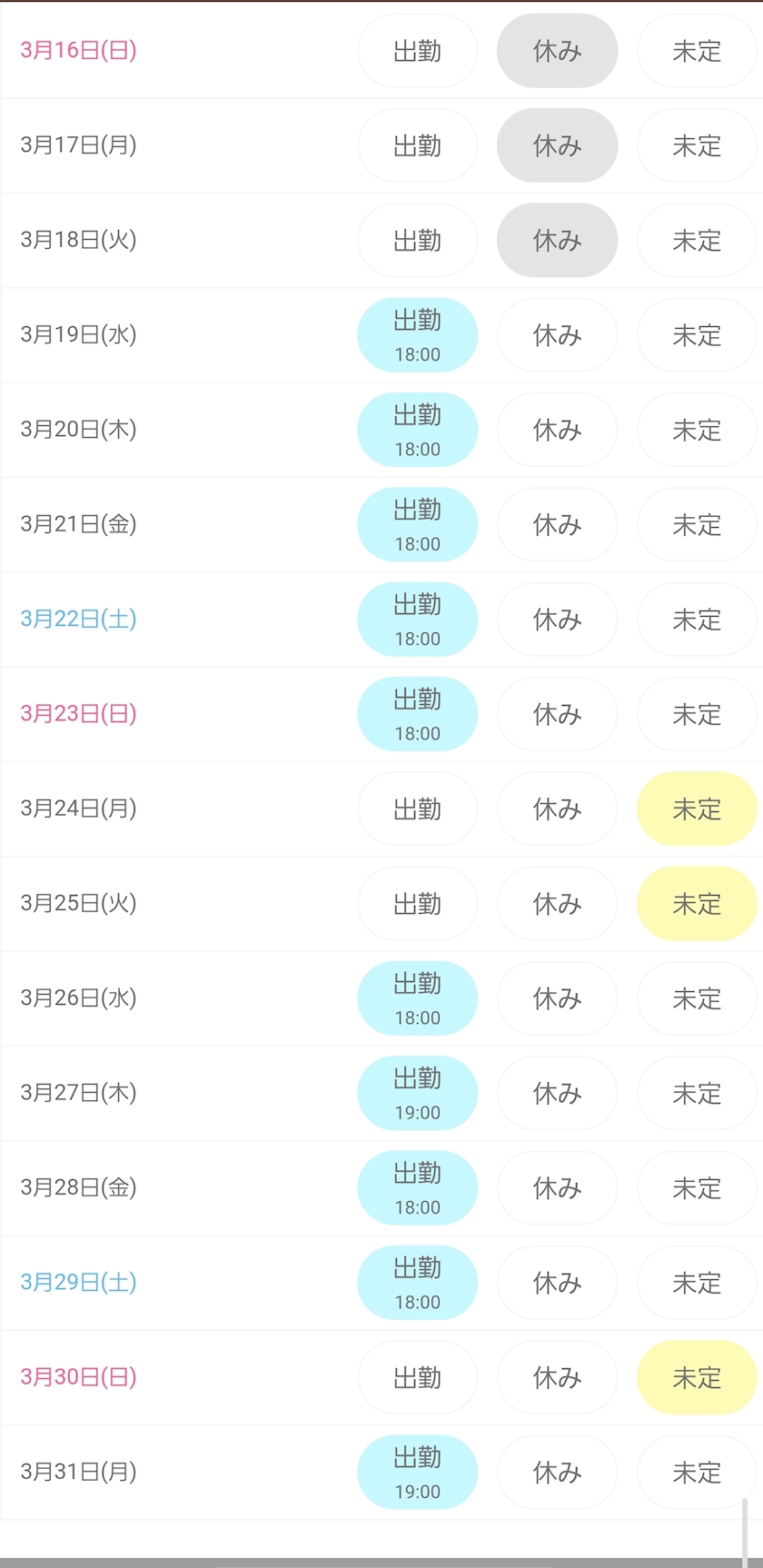Click the 3月22日(土) date label

pyautogui.click(x=78, y=619)
